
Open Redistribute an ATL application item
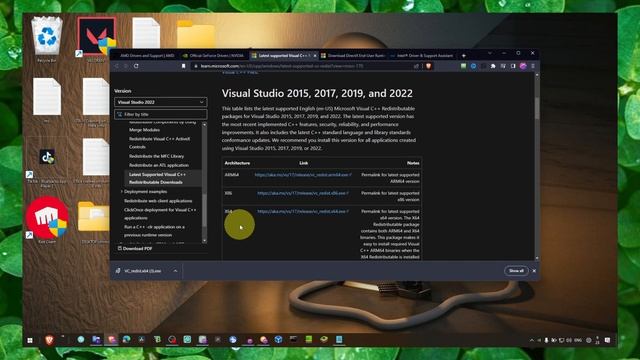pyautogui.click(x=159, y=165)
